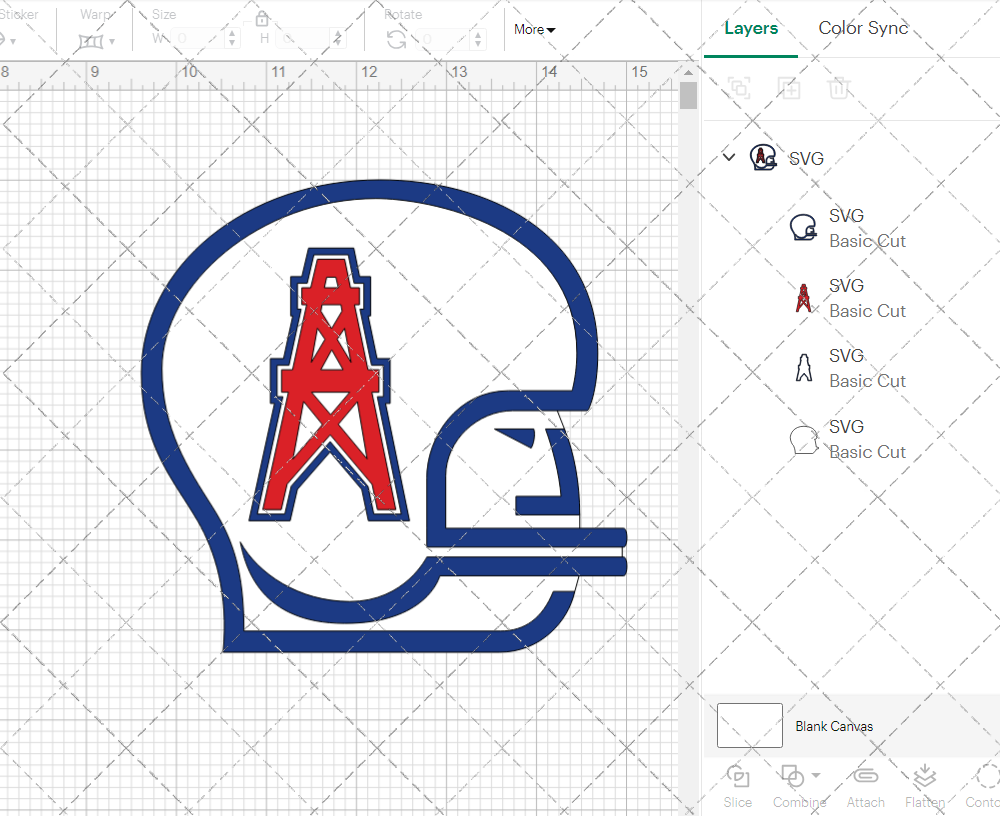
Task: Open the More dropdown menu
Action: tap(534, 29)
